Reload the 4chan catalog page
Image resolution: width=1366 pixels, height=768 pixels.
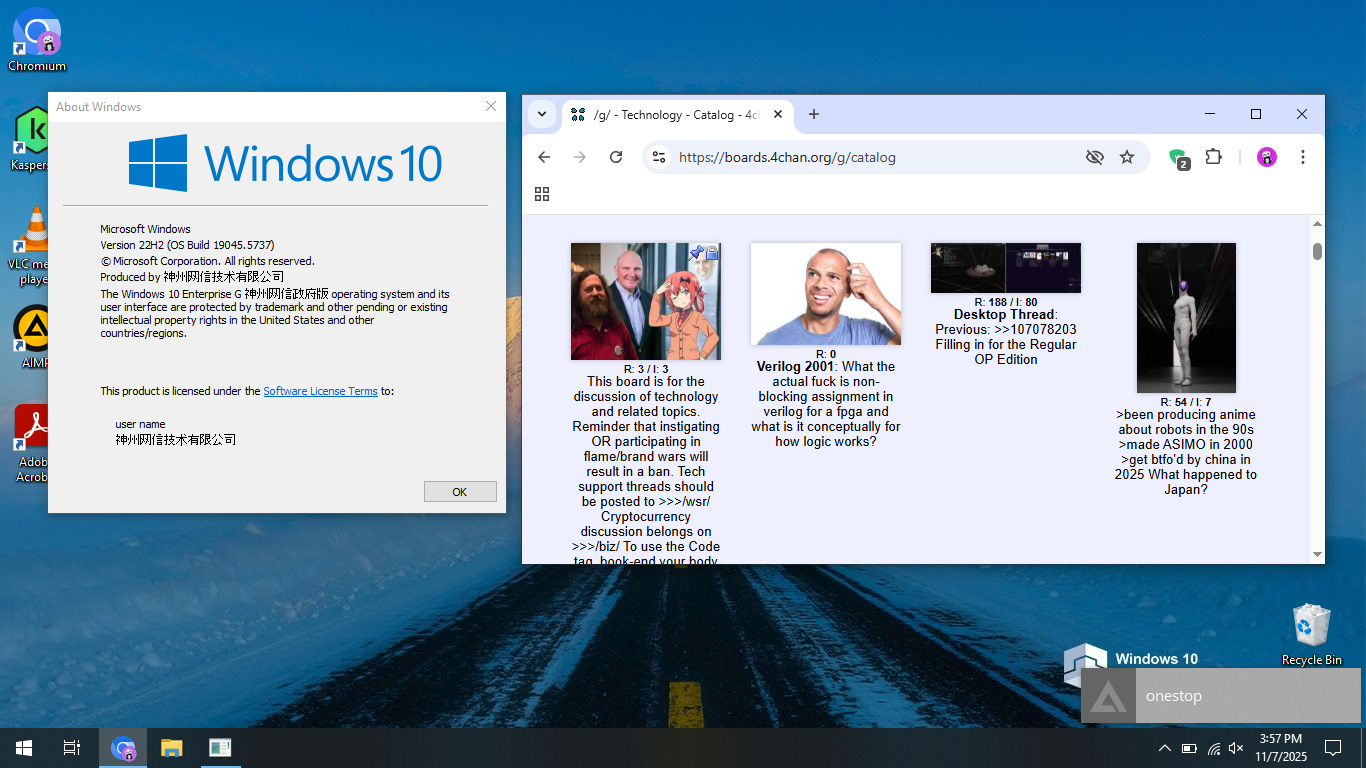[616, 157]
